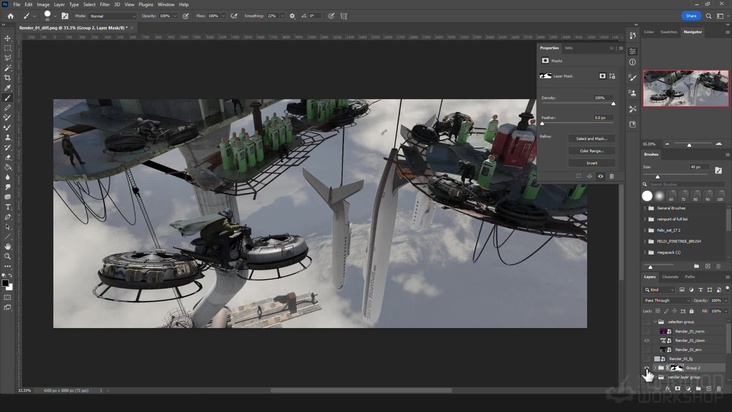Select the Hand tool
732x412 pixels.
tap(7, 246)
